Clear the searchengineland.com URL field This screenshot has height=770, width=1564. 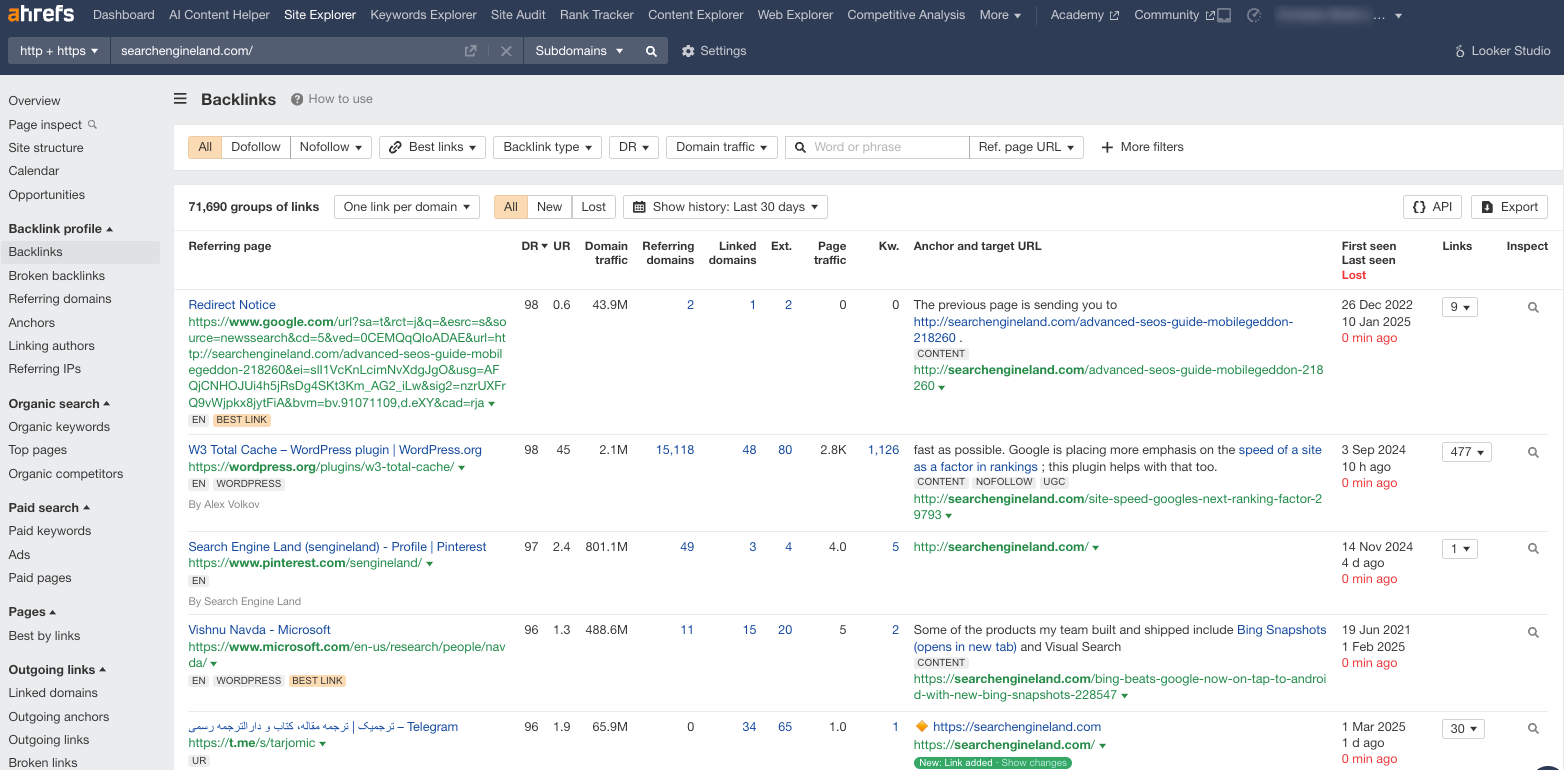coord(506,51)
